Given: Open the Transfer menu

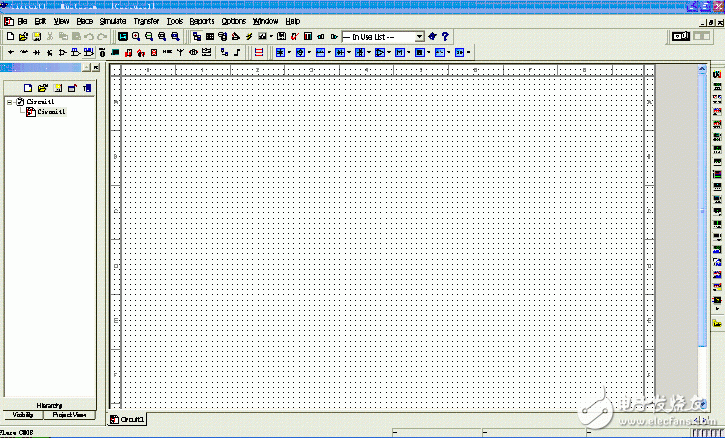Looking at the screenshot, I should (x=146, y=20).
